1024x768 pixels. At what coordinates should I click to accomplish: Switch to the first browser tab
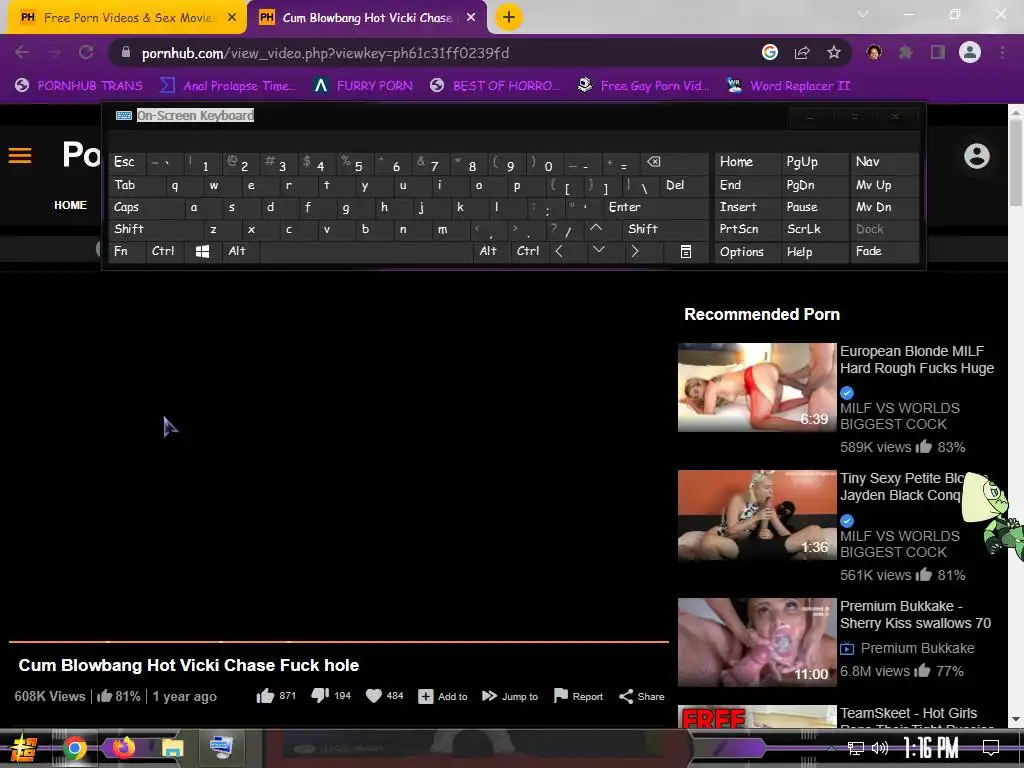click(125, 18)
